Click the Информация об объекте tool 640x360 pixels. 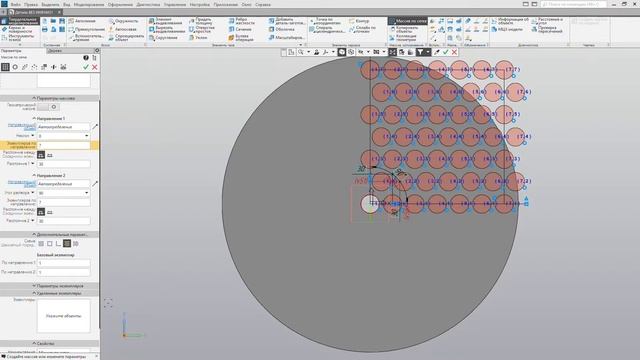point(510,21)
